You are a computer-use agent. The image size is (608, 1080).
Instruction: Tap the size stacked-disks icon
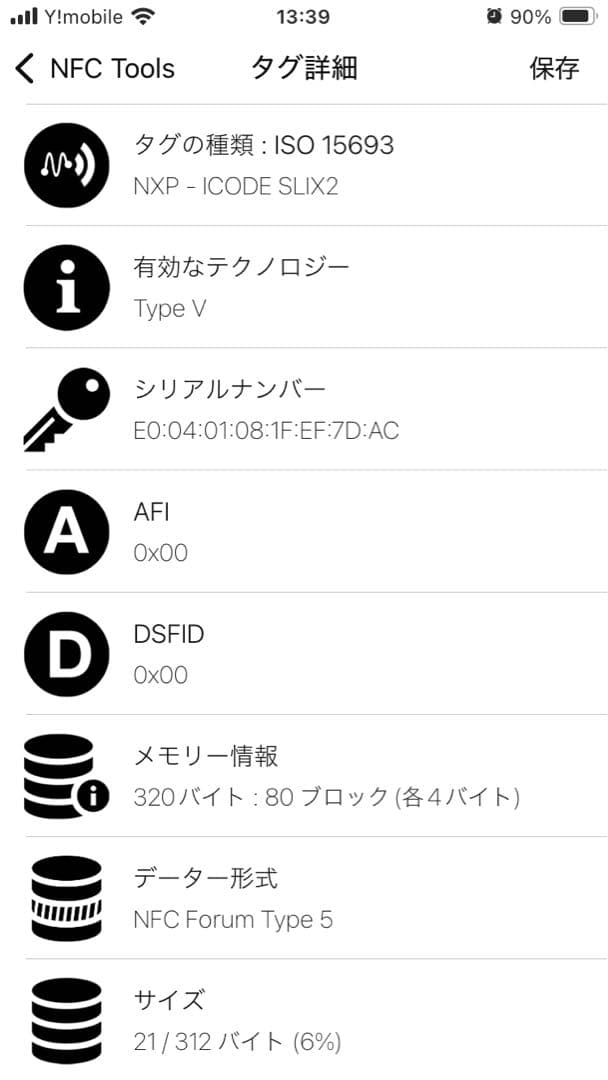coord(66,1018)
